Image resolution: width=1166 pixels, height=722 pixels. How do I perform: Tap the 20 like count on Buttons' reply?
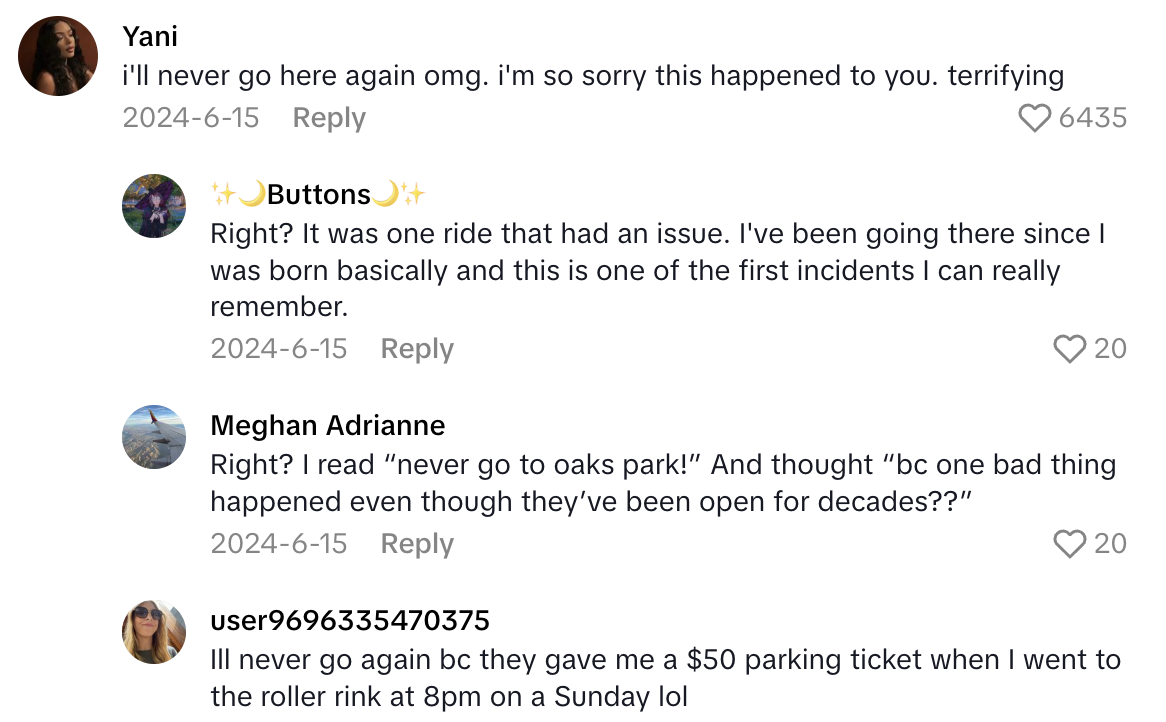point(1112,349)
